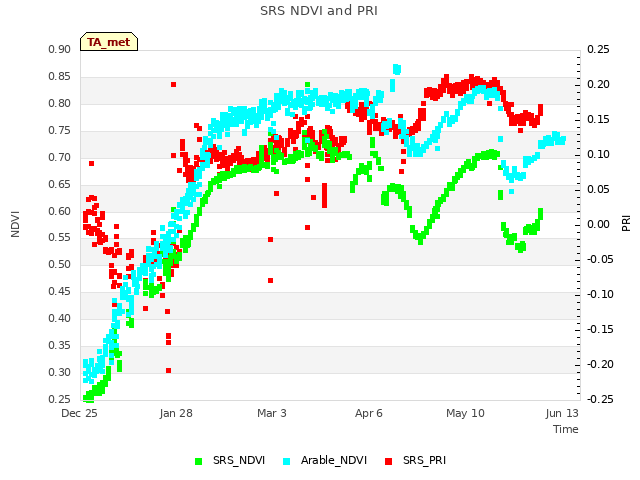640x480 pixels.
Task: Click the green SRS_NDVI legend swatch
Action: [199, 462]
